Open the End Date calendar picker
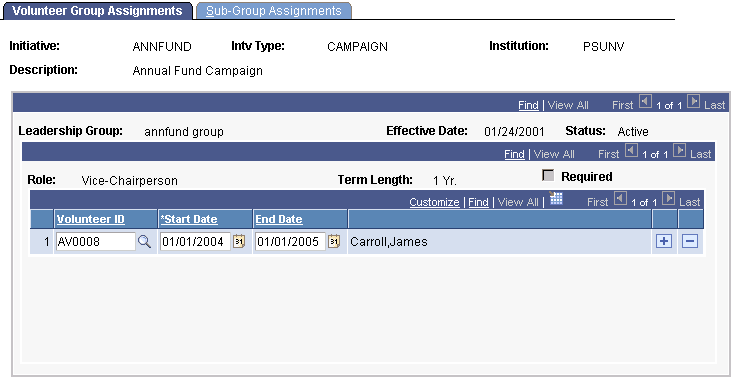 pyautogui.click(x=334, y=242)
